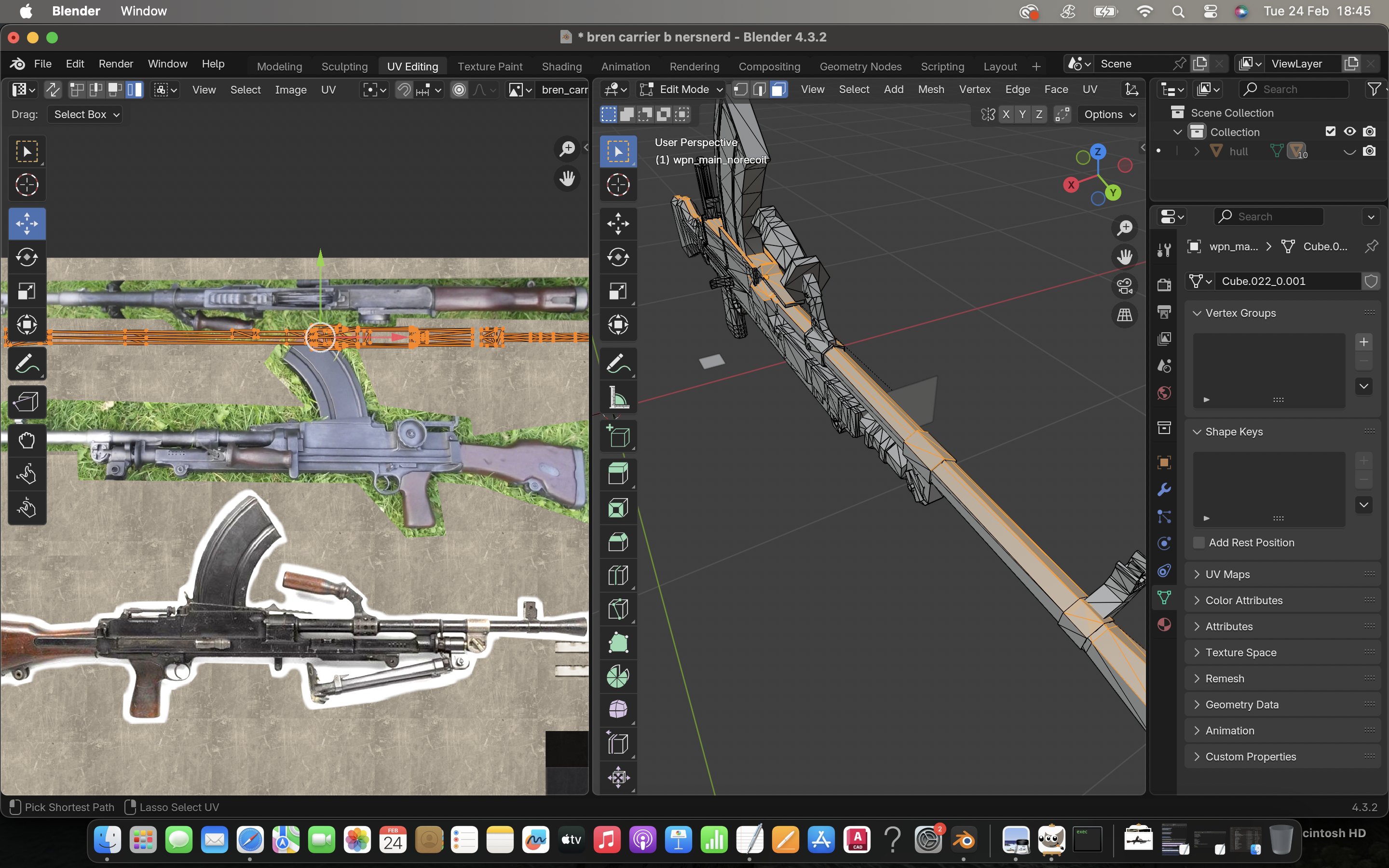The width and height of the screenshot is (1389, 868).
Task: Open the Mesh menu in viewport header
Action: pyautogui.click(x=930, y=90)
